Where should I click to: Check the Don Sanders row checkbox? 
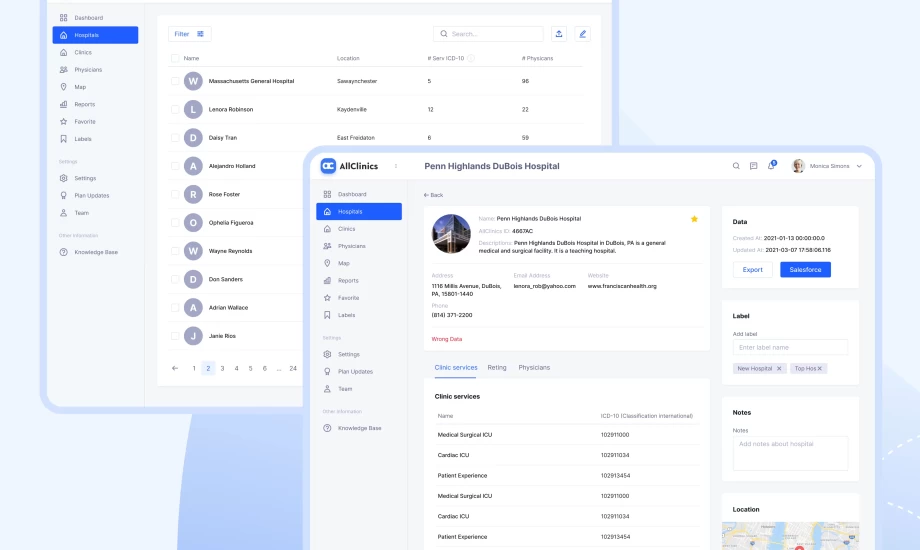pyautogui.click(x=175, y=279)
